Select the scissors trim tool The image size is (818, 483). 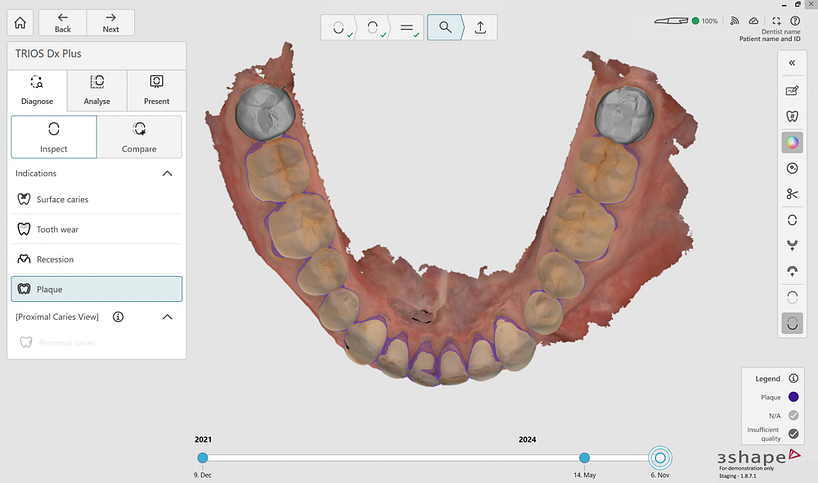click(792, 194)
